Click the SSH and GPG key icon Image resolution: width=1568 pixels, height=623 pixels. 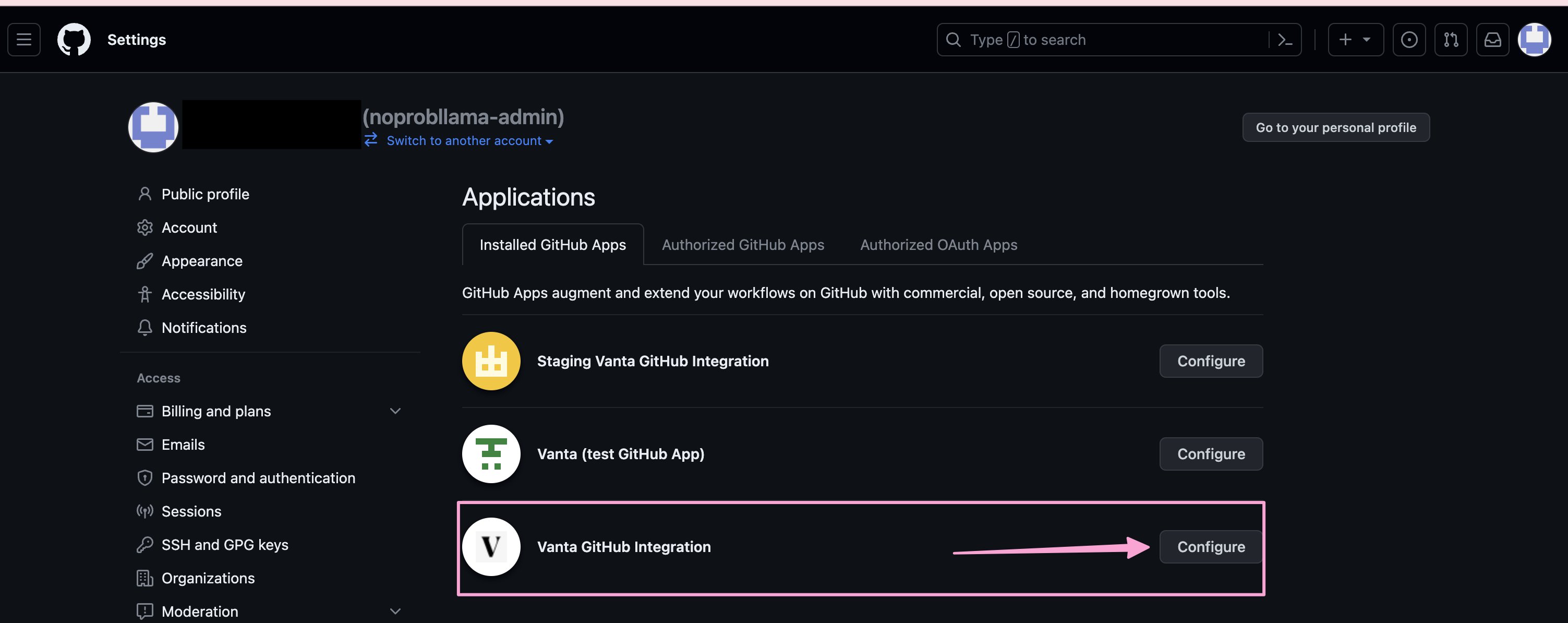tap(145, 544)
